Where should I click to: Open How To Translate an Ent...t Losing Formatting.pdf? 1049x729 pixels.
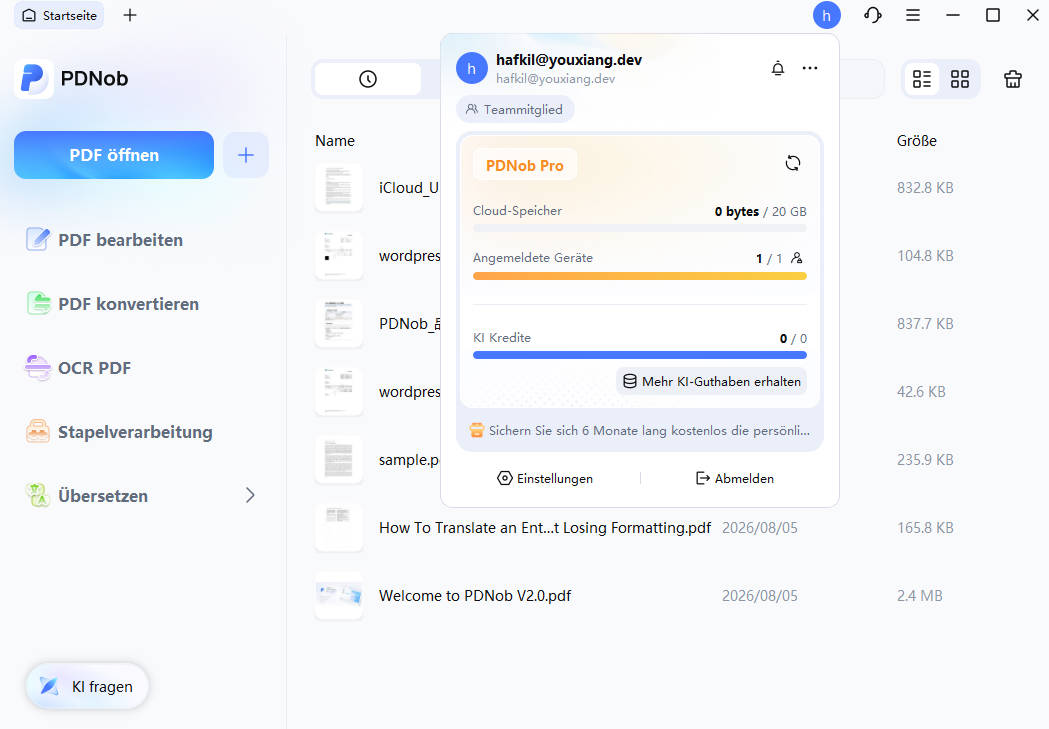(x=545, y=528)
